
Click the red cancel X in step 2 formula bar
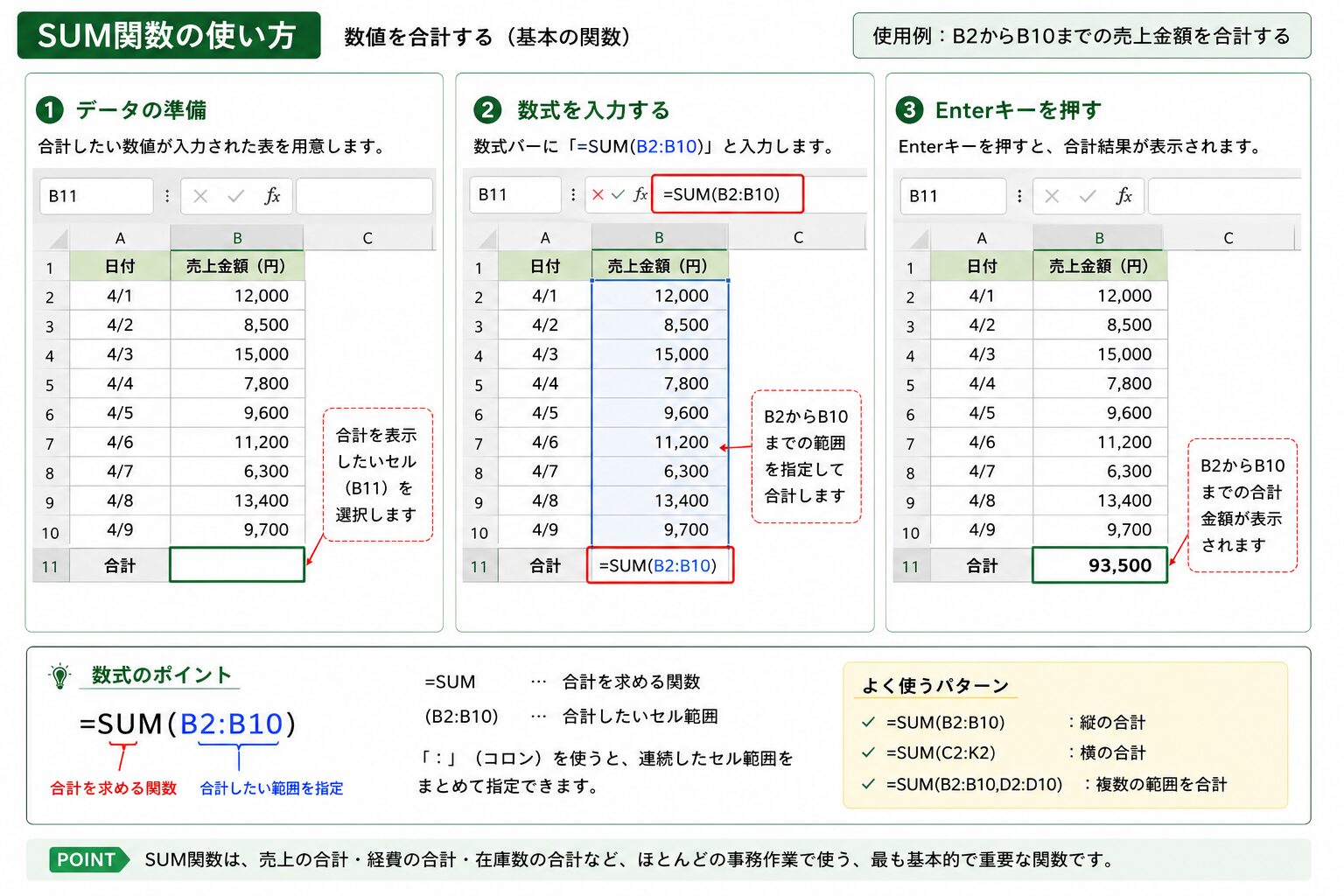click(x=598, y=194)
